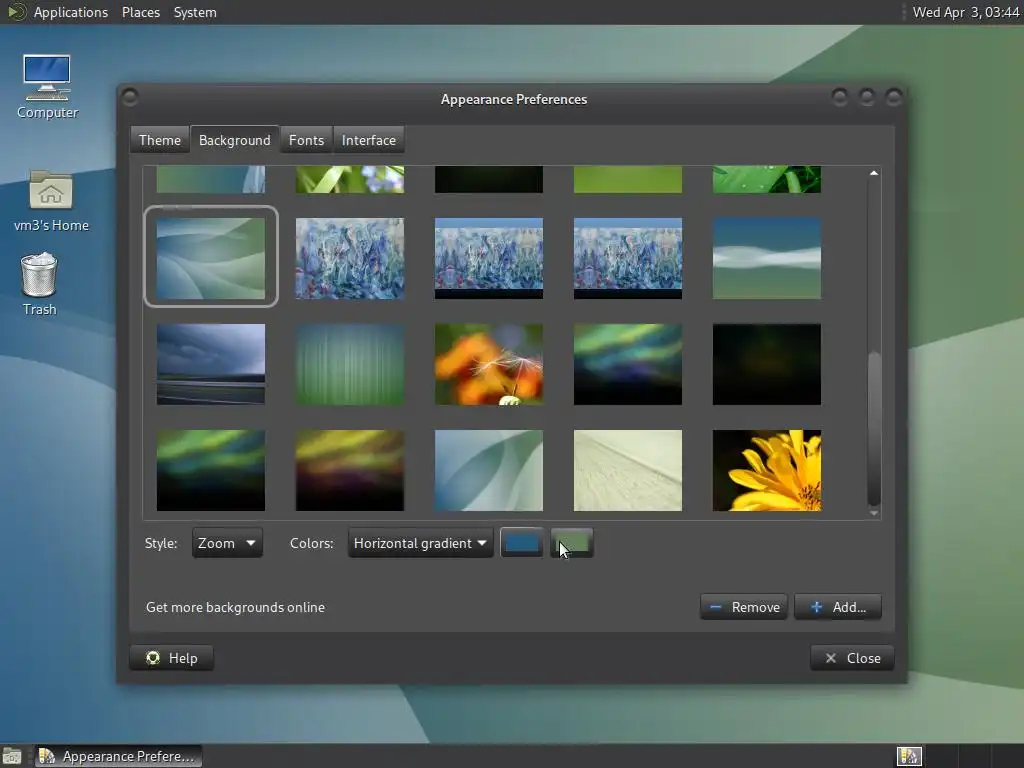The width and height of the screenshot is (1024, 768).
Task: Click the Appearance tray icon at bottom right
Action: [909, 756]
